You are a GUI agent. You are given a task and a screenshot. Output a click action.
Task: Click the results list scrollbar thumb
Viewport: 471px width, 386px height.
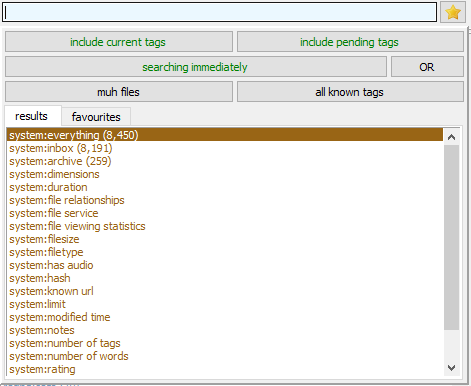(x=452, y=238)
